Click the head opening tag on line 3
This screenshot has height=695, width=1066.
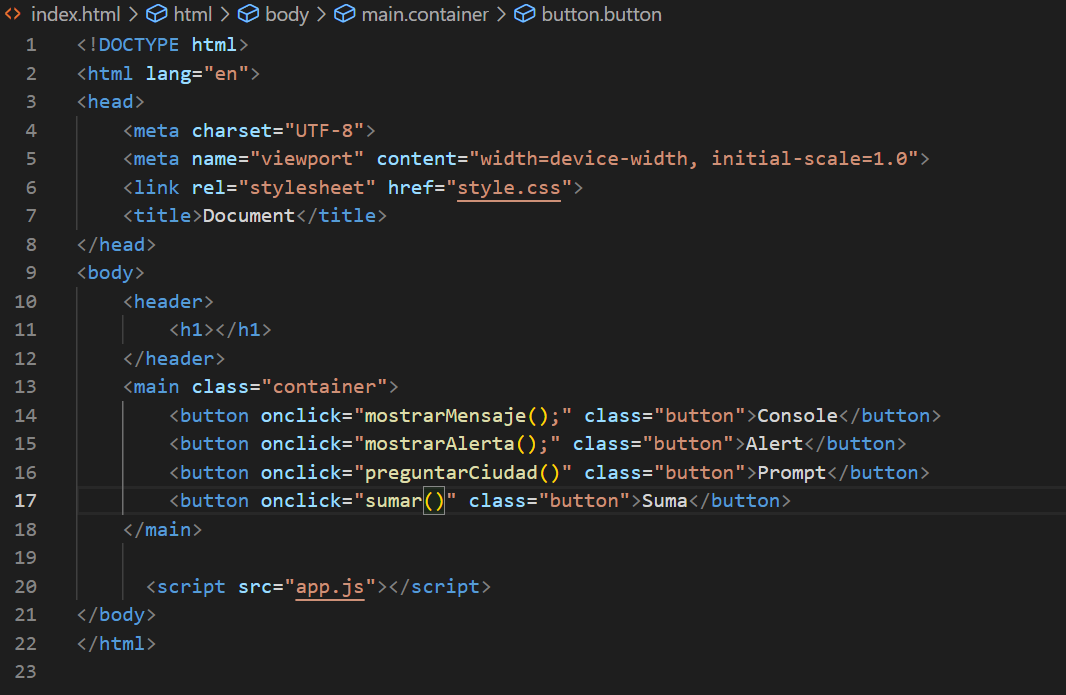click(x=111, y=102)
